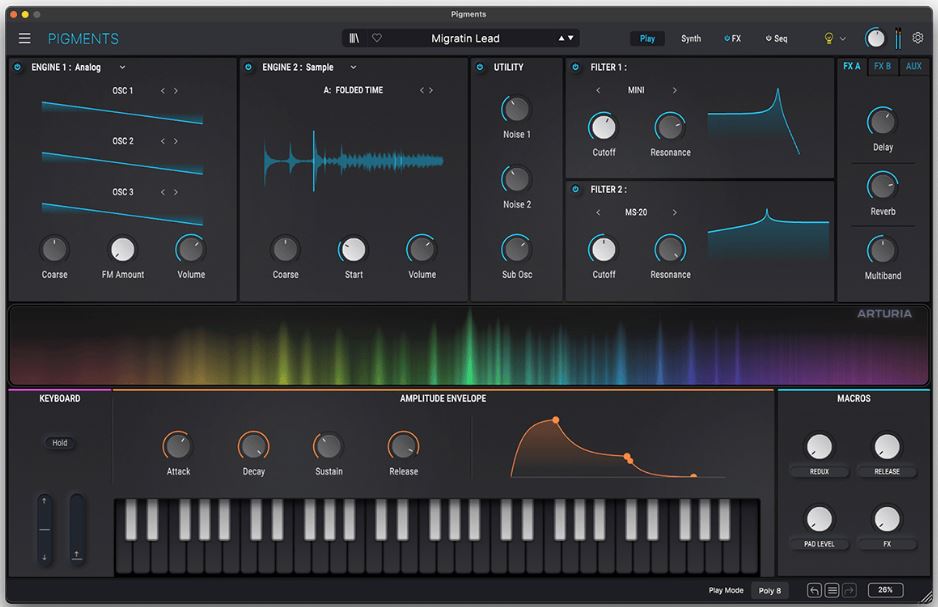This screenshot has height=607, width=938.
Task: Toggle Filter 2 power button
Action: tap(575, 189)
